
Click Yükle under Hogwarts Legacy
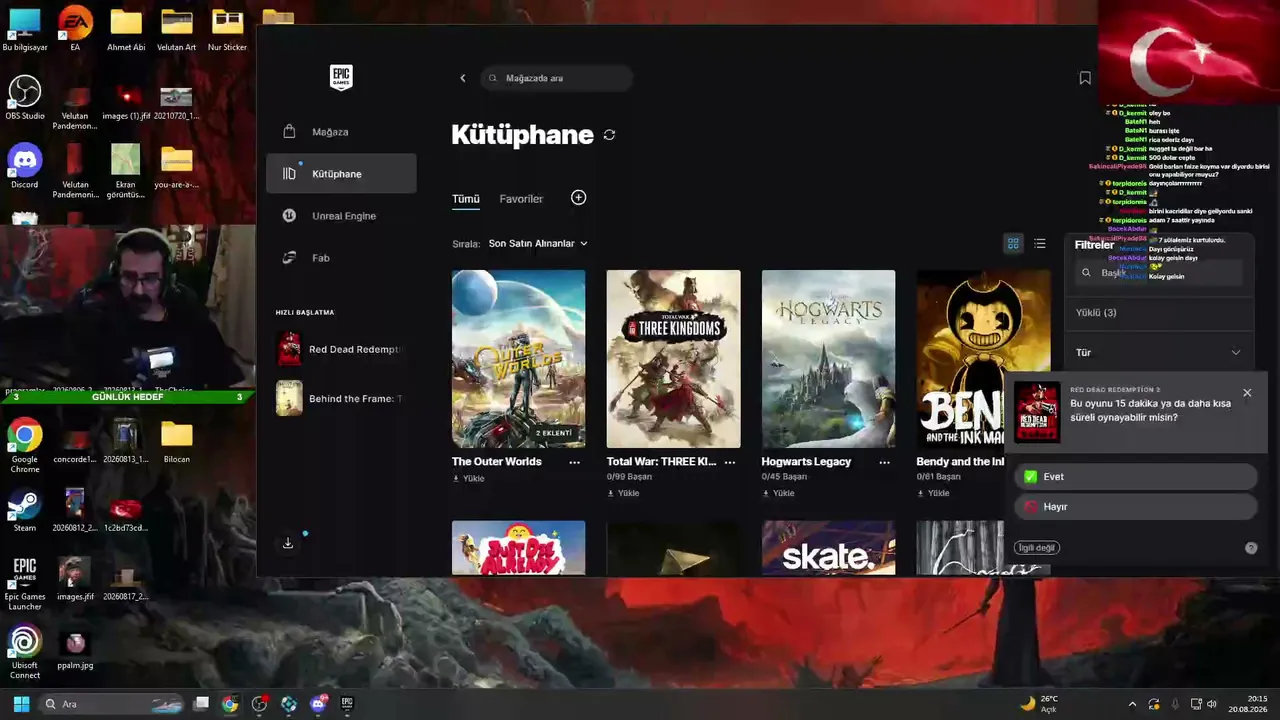pos(779,493)
